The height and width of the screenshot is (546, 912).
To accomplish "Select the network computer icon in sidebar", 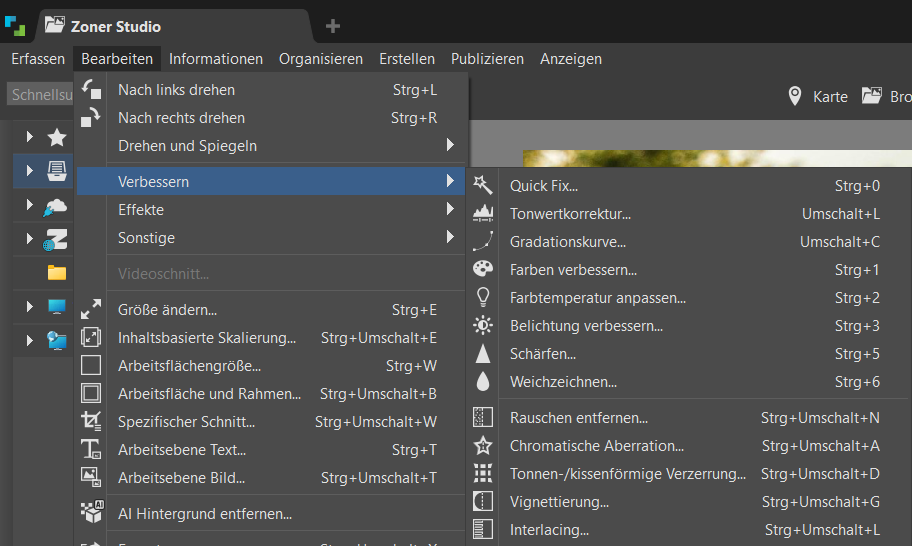I will point(56,340).
